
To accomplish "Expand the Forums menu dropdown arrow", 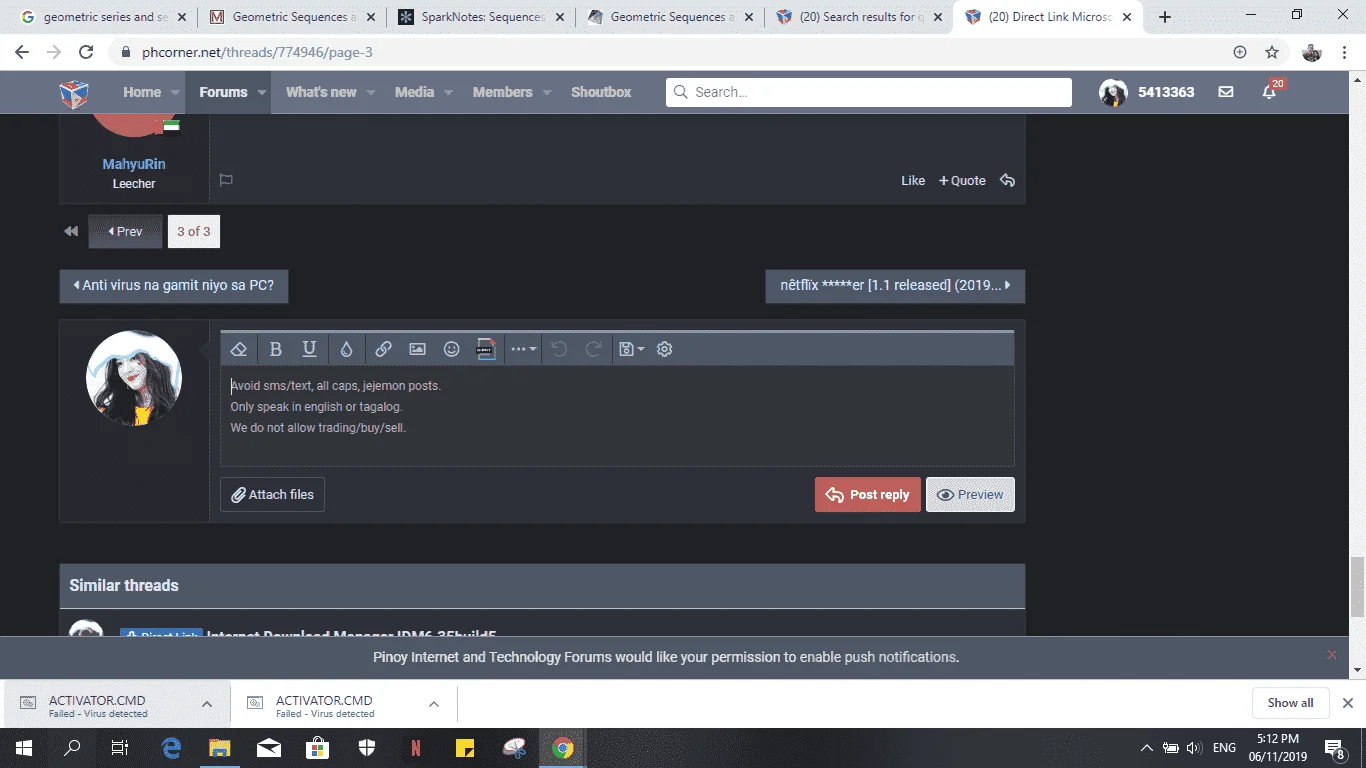I will click(262, 92).
